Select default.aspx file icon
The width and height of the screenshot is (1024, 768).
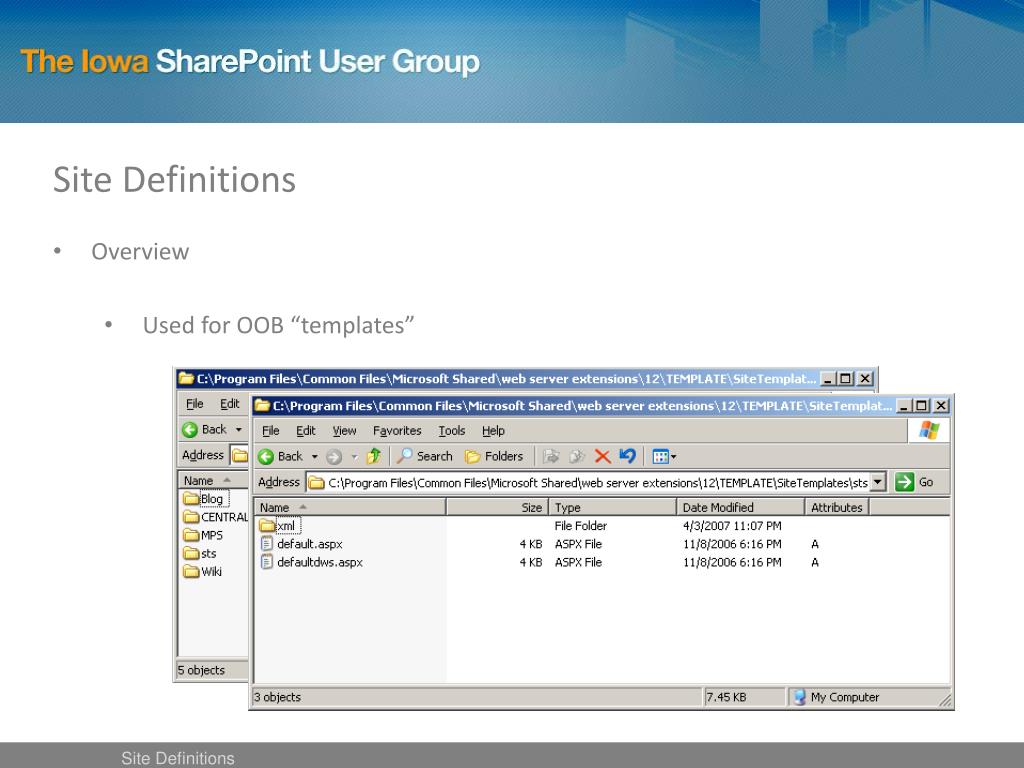point(266,544)
